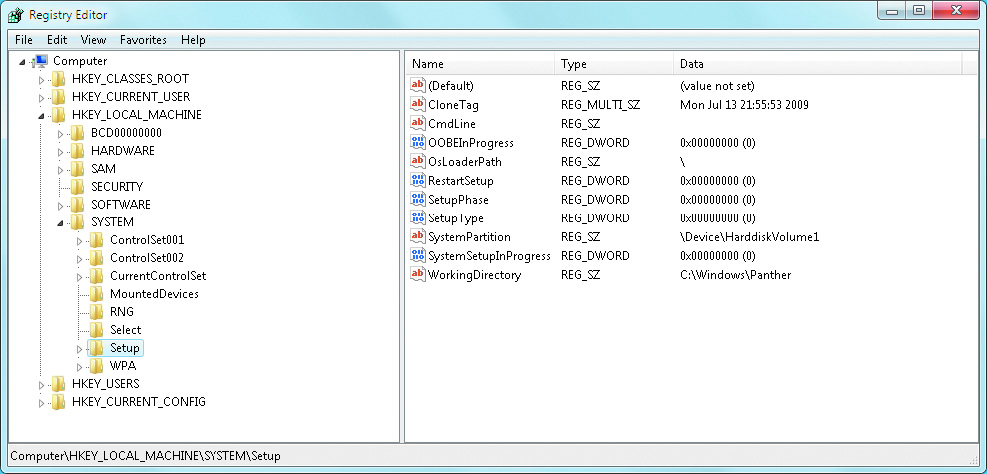Viewport: 987px width, 474px height.
Task: Click the \Device\HarddiskVolume1 data cell
Action: (x=750, y=237)
